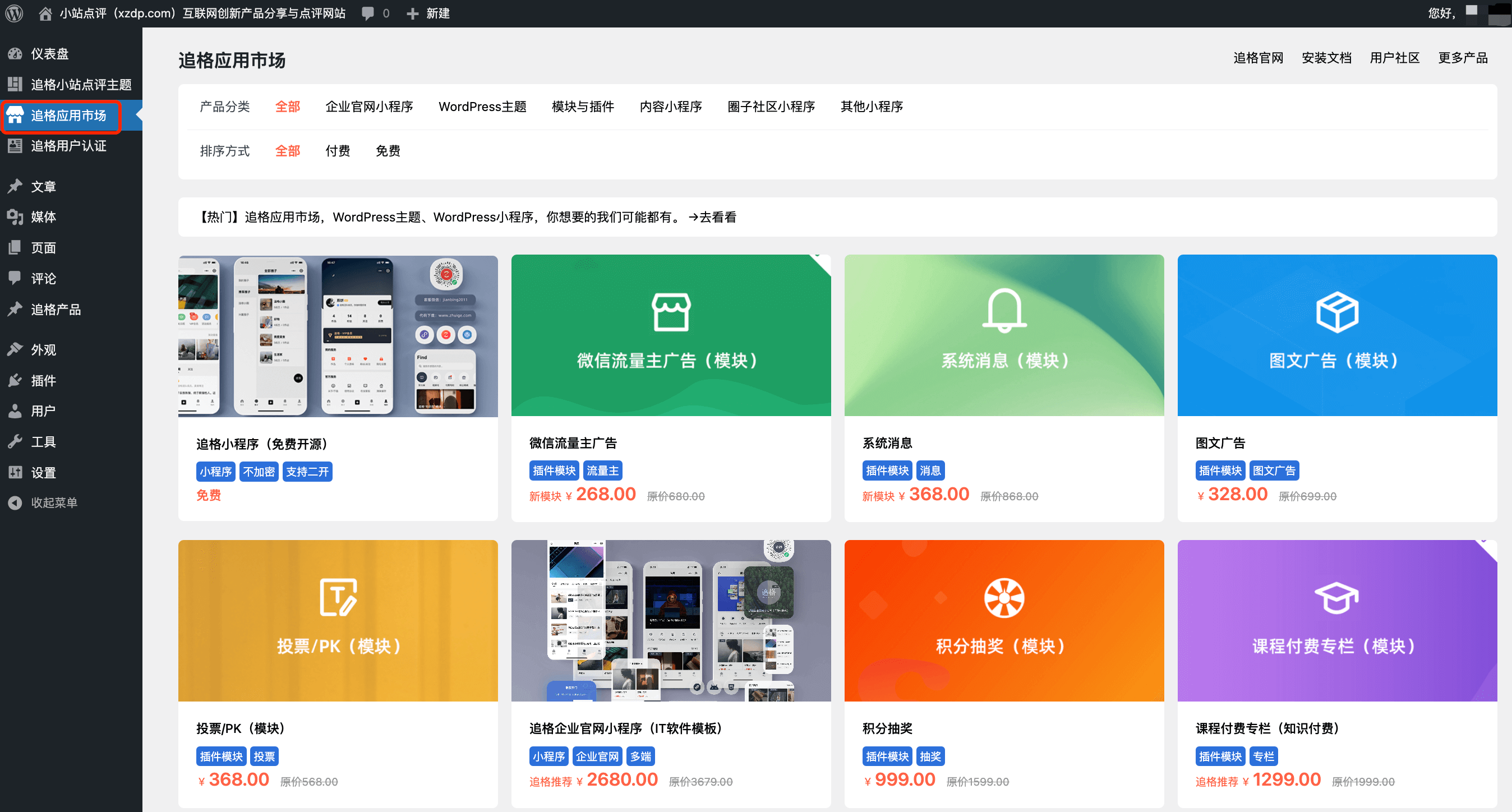Click the 追格用户认证 sidebar icon
The width and height of the screenshot is (1512, 812).
[x=15, y=145]
